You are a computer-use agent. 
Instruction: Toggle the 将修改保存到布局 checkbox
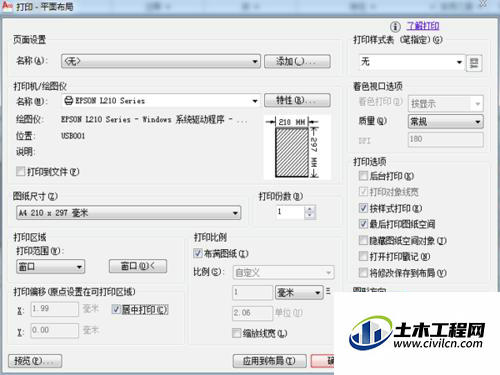[363, 273]
